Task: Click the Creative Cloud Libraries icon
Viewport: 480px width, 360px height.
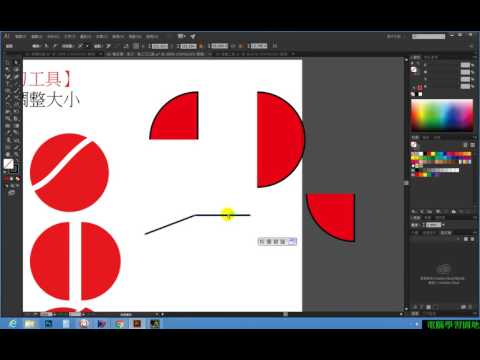Action: [444, 268]
